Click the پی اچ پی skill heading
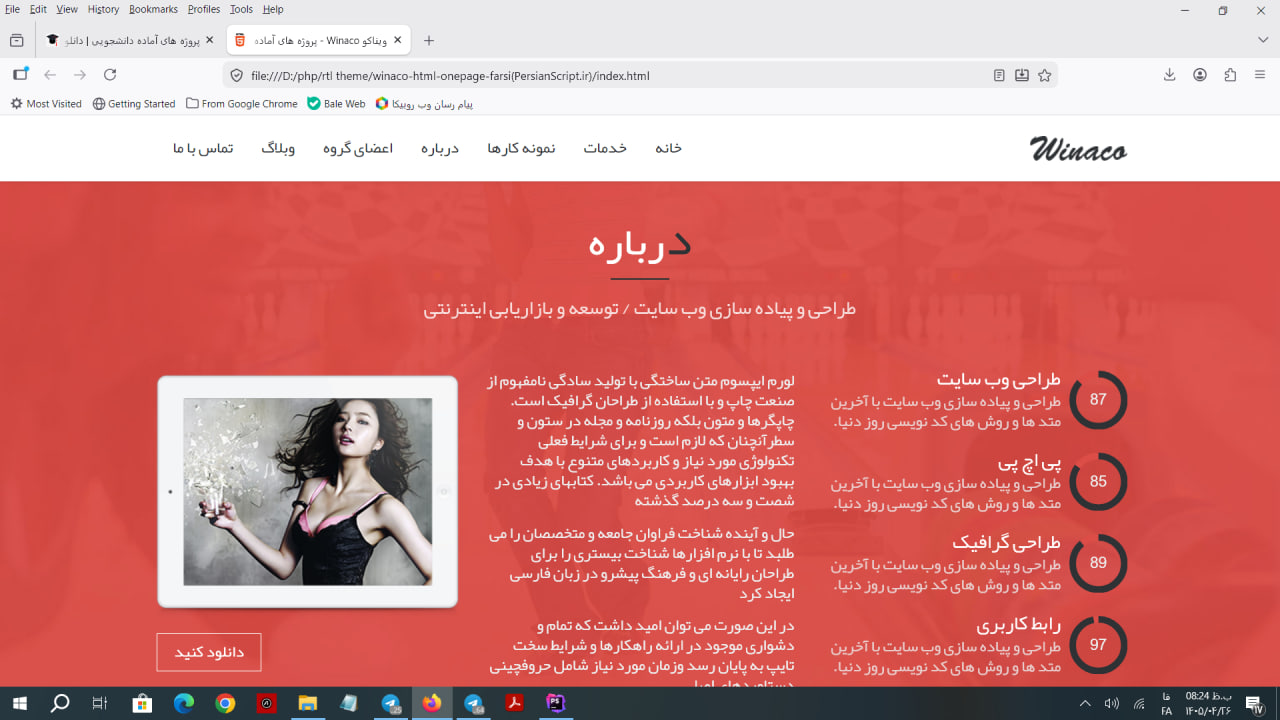 pos(1029,463)
